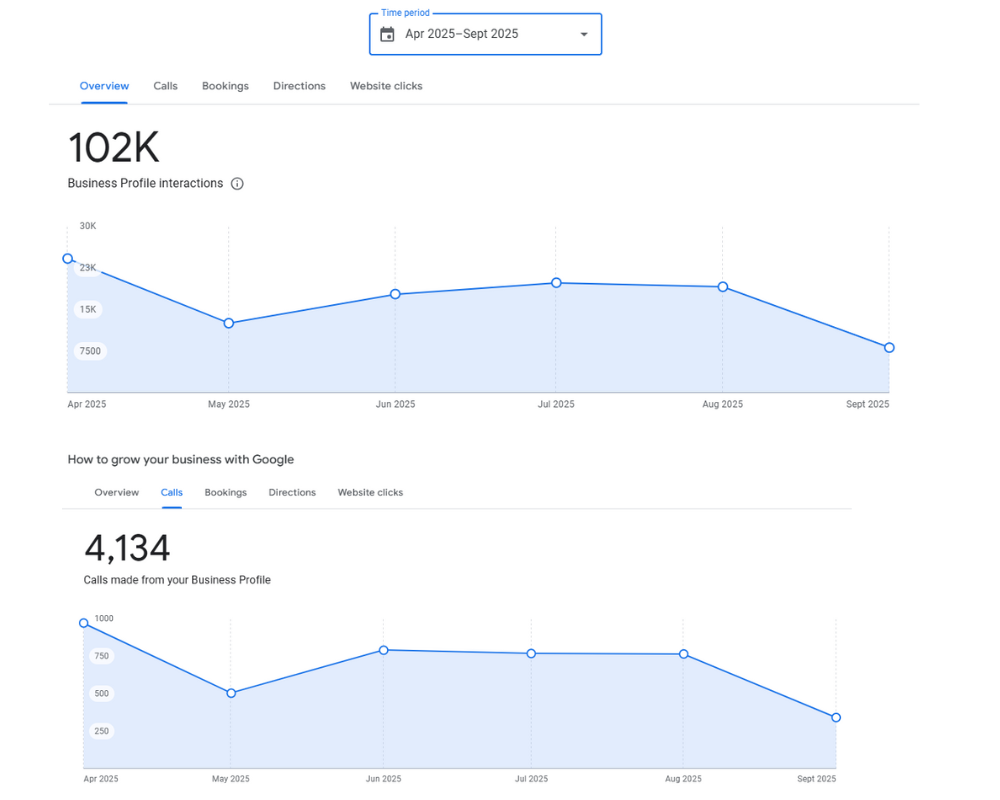The height and width of the screenshot is (800, 1000).
Task: Click Sept 2025 data point on interactions chart
Action: point(889,348)
